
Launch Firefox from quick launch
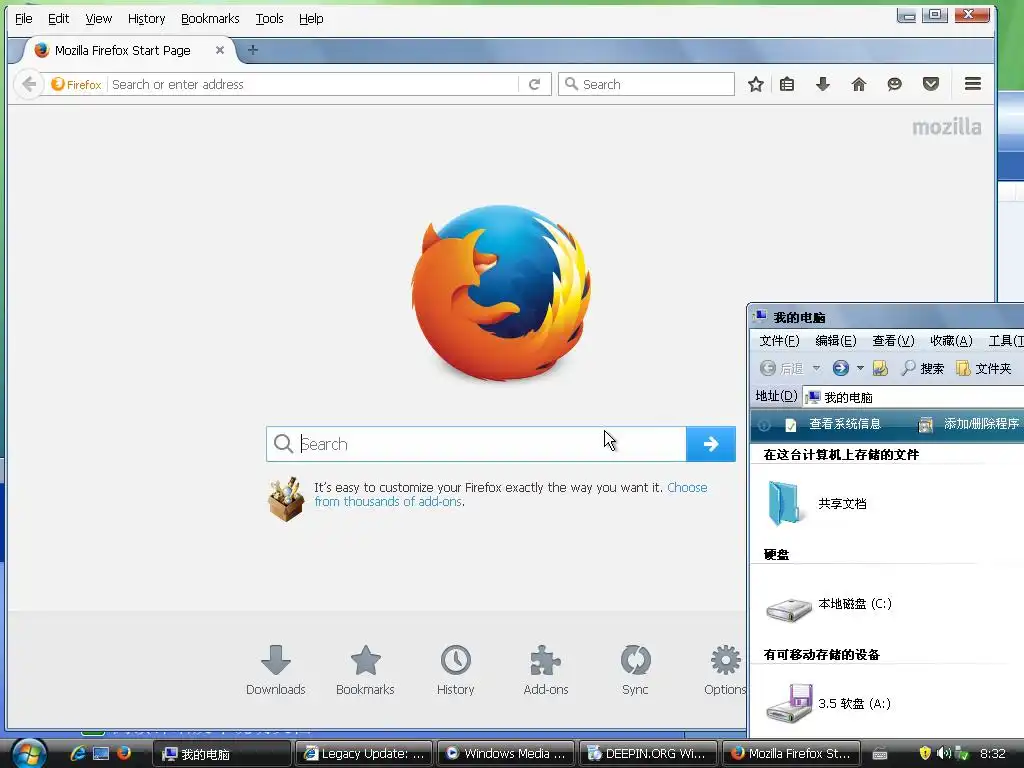click(x=123, y=754)
